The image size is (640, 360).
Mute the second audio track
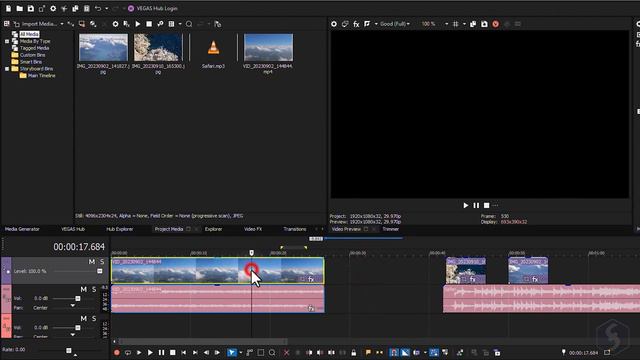click(83, 318)
